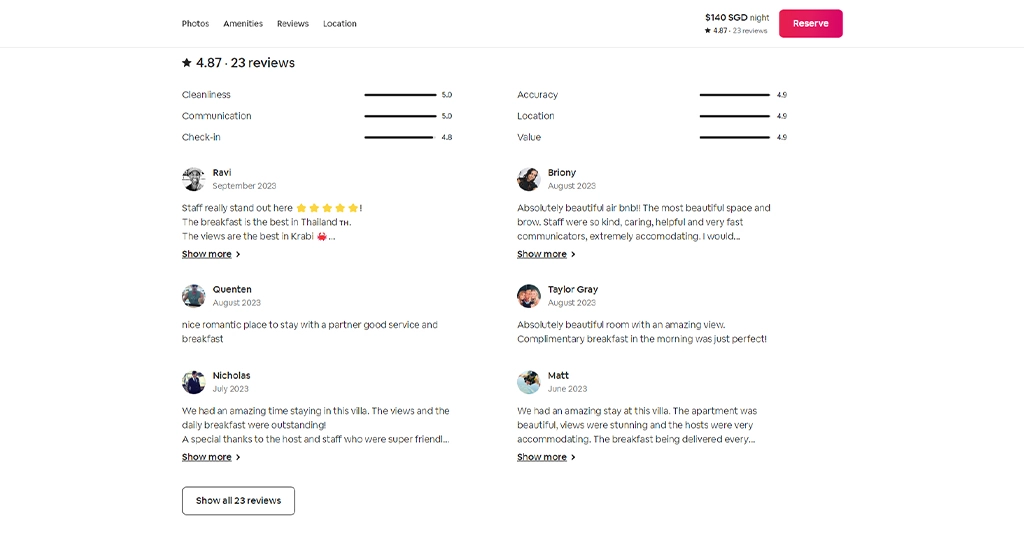Image resolution: width=1024 pixels, height=538 pixels.
Task: Expand Briony's review with Show more
Action: [547, 254]
